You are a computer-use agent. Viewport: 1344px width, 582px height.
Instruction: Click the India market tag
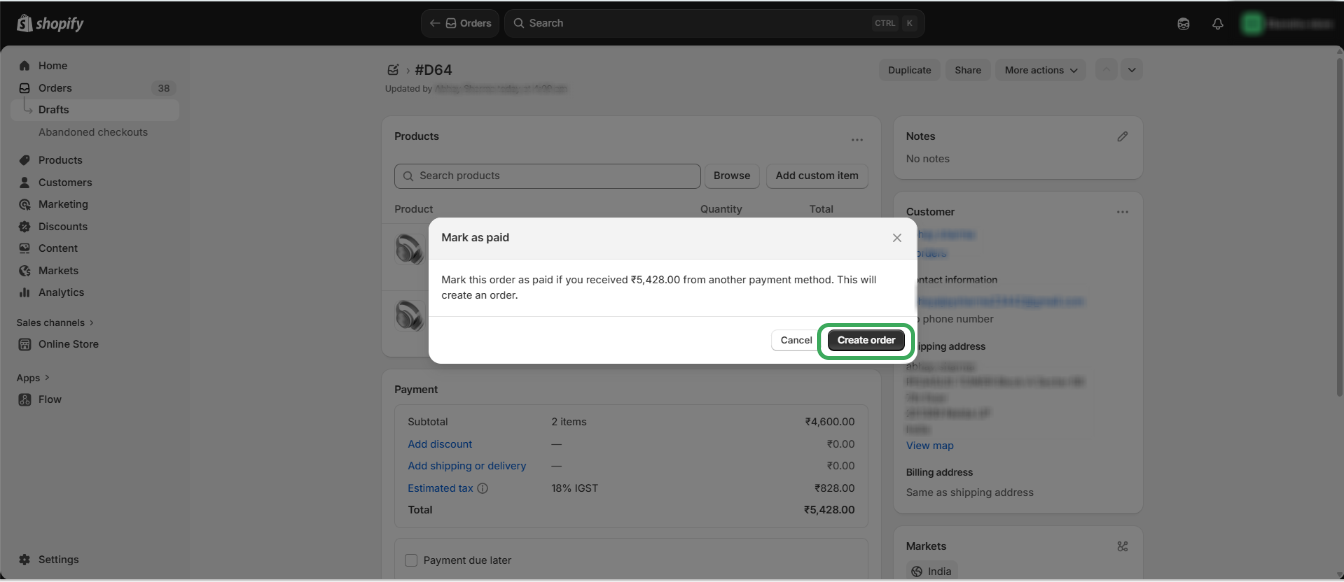pos(932,571)
